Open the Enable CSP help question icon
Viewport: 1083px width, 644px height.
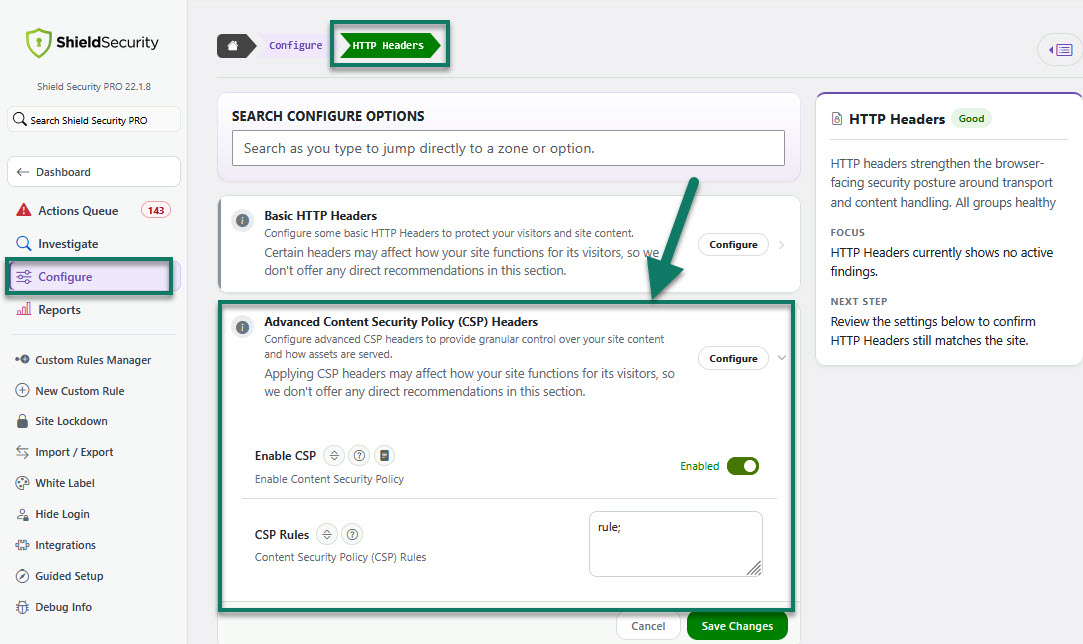coord(359,455)
